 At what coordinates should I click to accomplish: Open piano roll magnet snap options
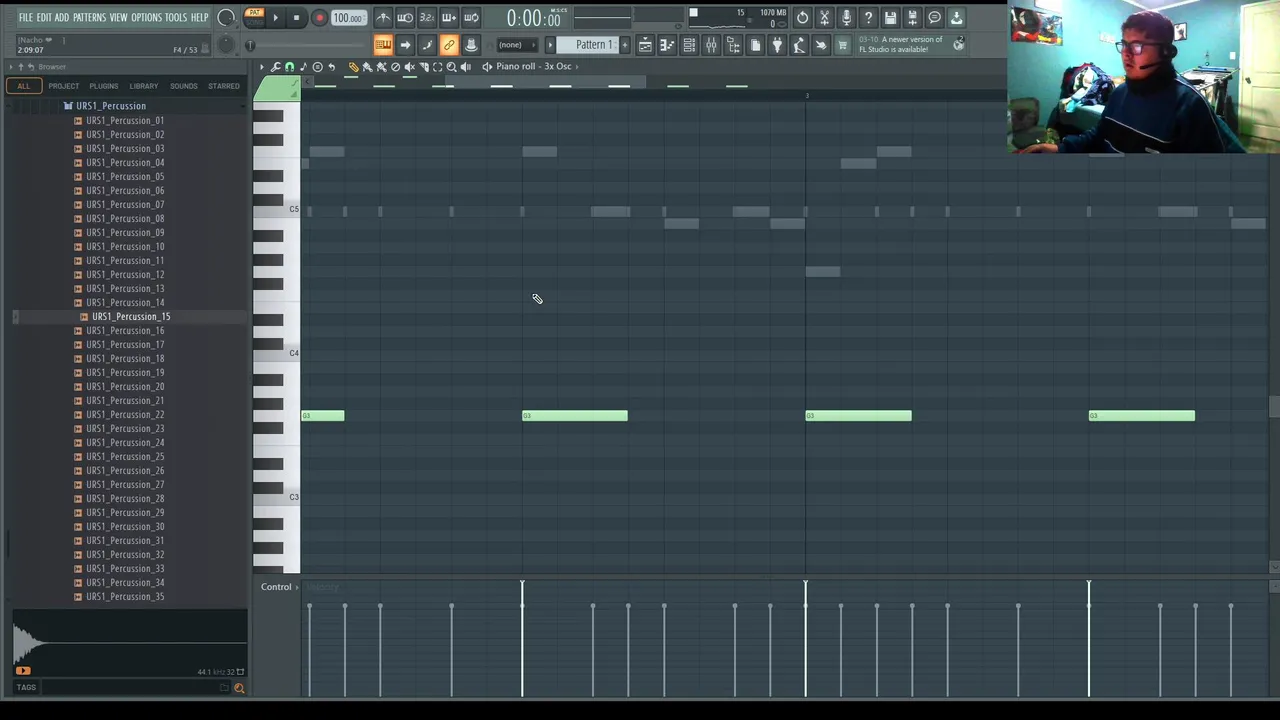click(x=290, y=67)
